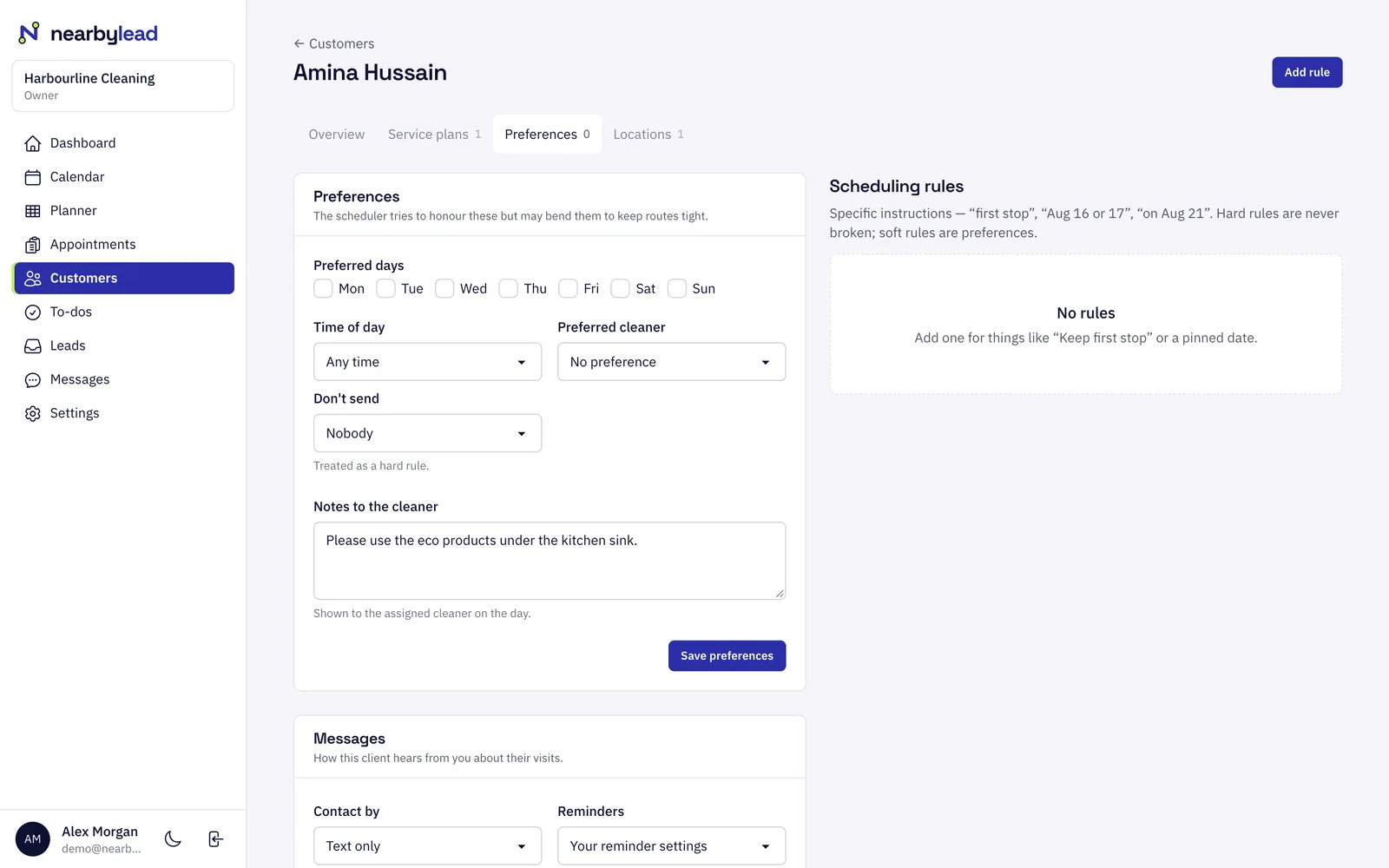Click the Settings gear icon
The image size is (1389, 868).
tap(33, 414)
